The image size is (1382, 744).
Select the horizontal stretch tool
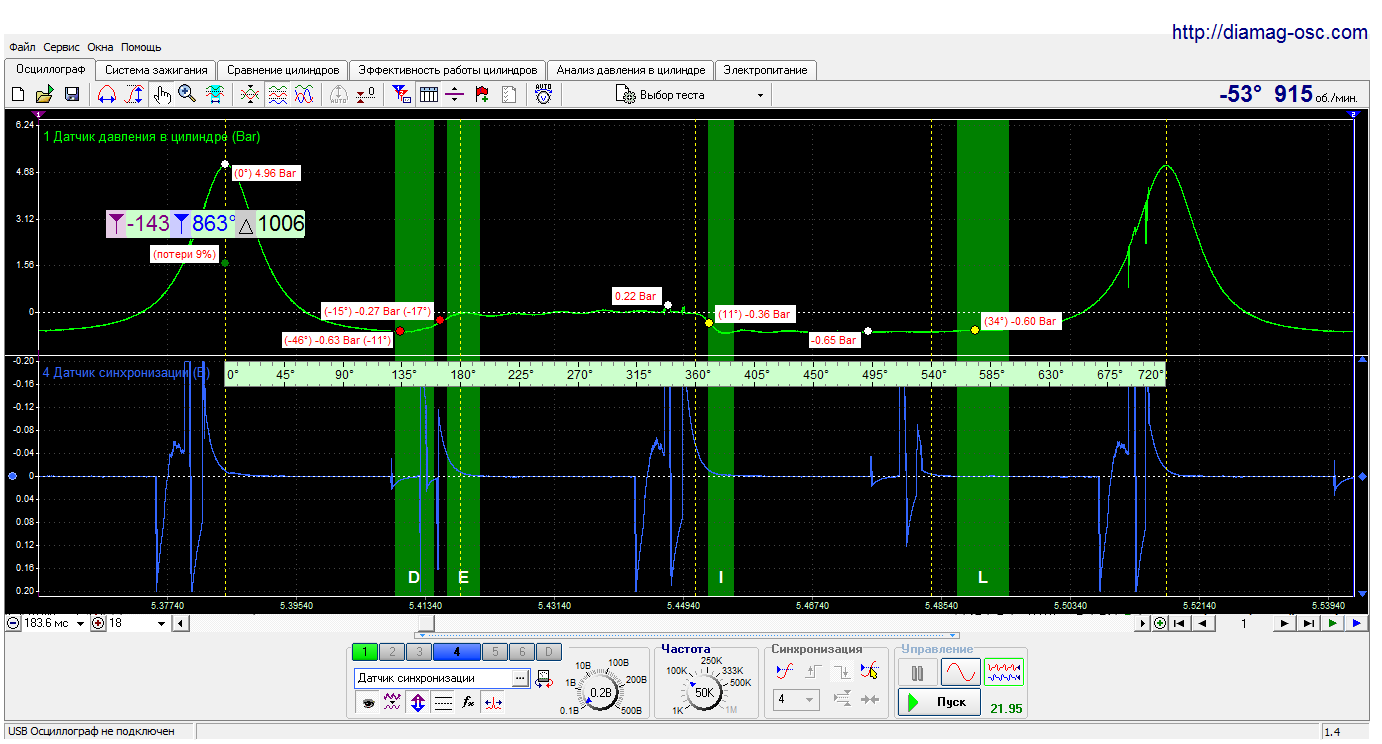pos(106,95)
